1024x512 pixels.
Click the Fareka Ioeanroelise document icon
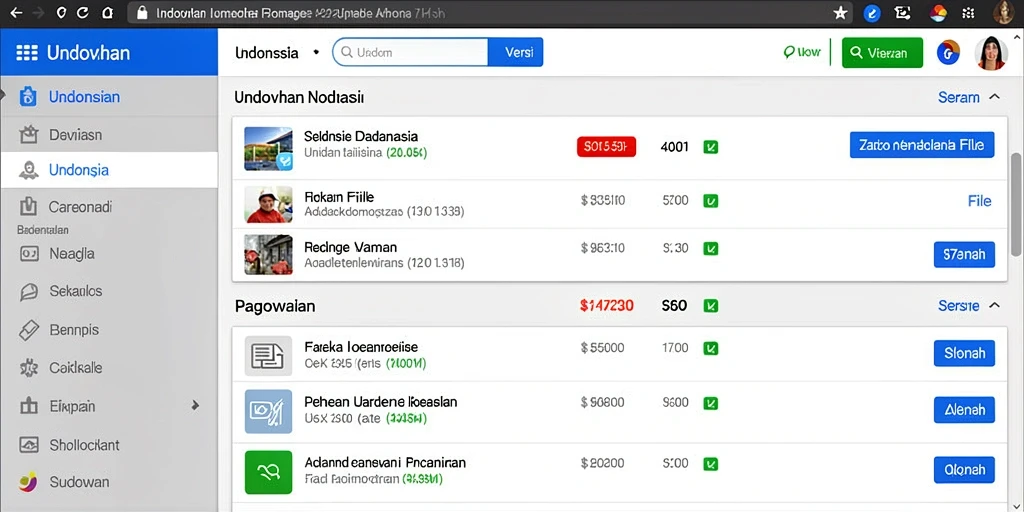(268, 356)
